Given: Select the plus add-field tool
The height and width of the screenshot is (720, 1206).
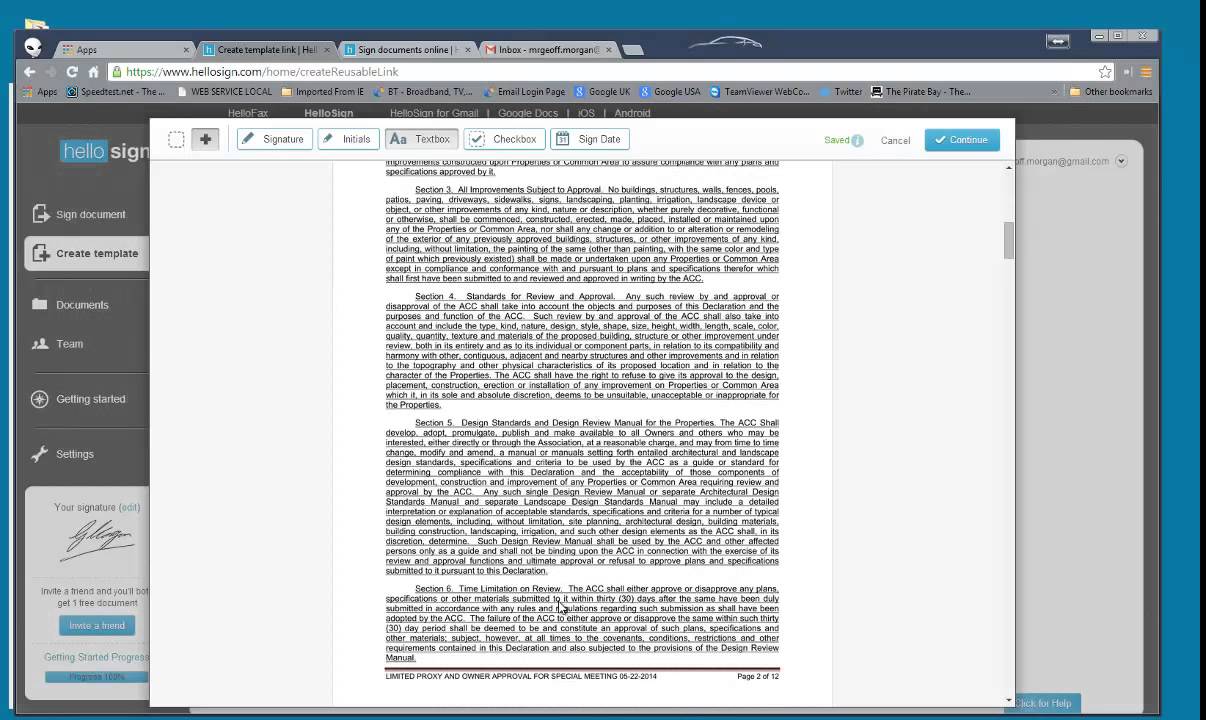Looking at the screenshot, I should [x=205, y=140].
